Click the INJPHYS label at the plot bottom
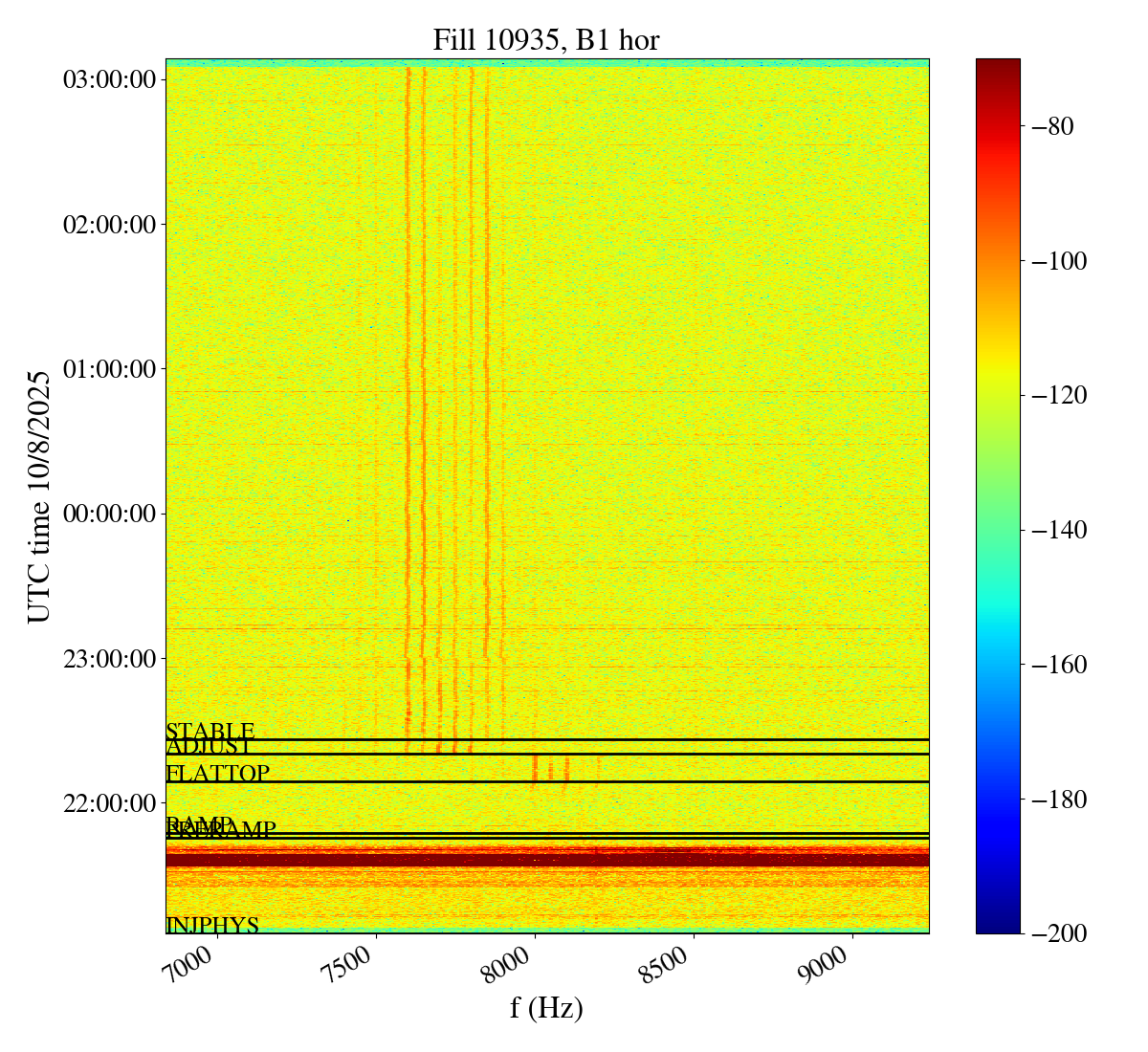 [x=212, y=925]
